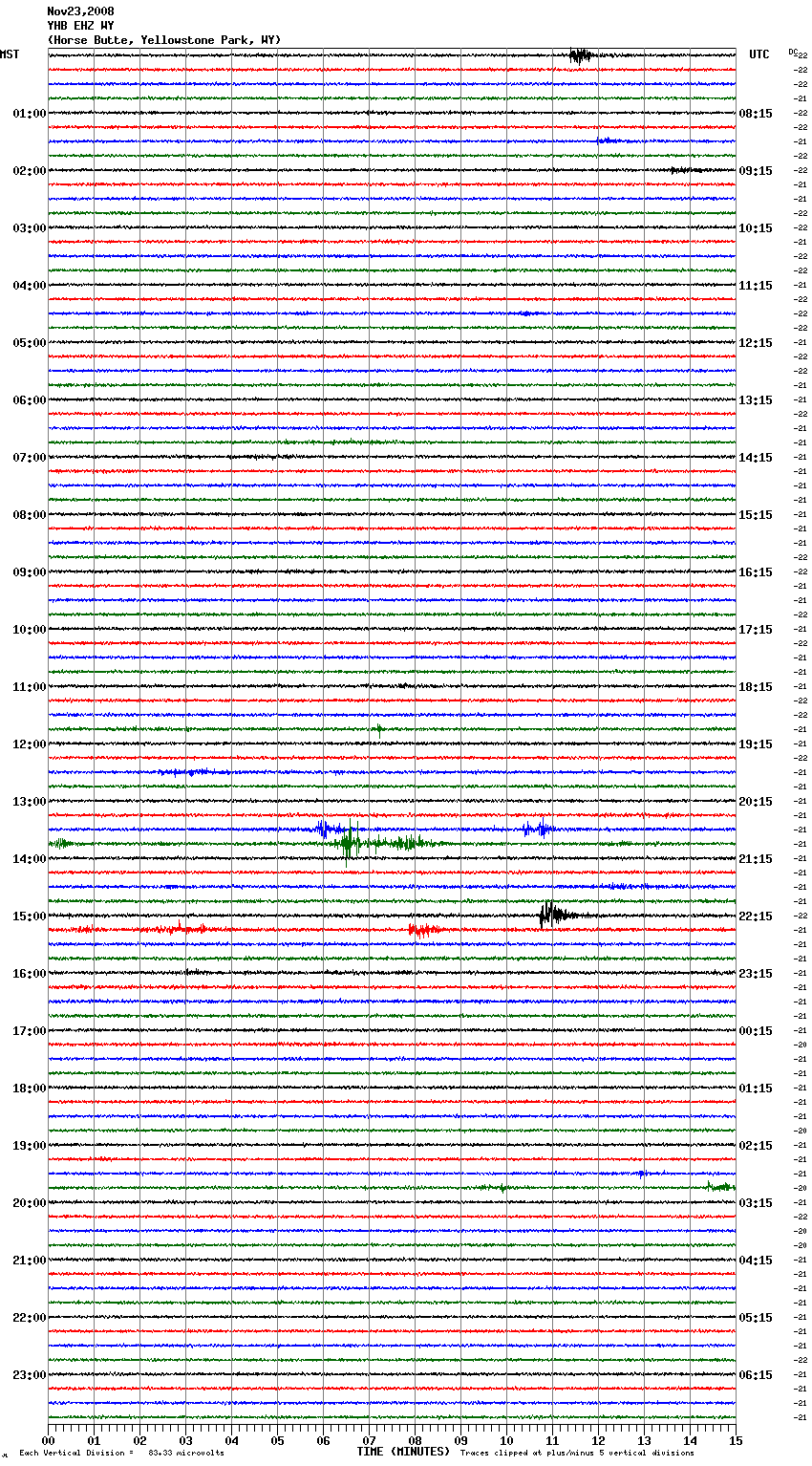Image resolution: width=812 pixels, height=1466 pixels.
Task: Click the date label Nov23,2008
Action: pyautogui.click(x=80, y=11)
